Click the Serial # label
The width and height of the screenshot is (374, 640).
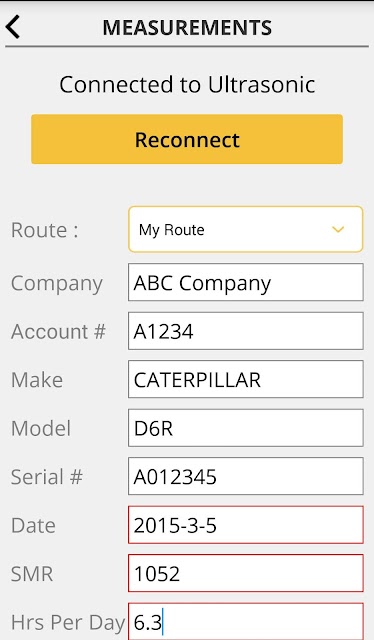tap(47, 477)
